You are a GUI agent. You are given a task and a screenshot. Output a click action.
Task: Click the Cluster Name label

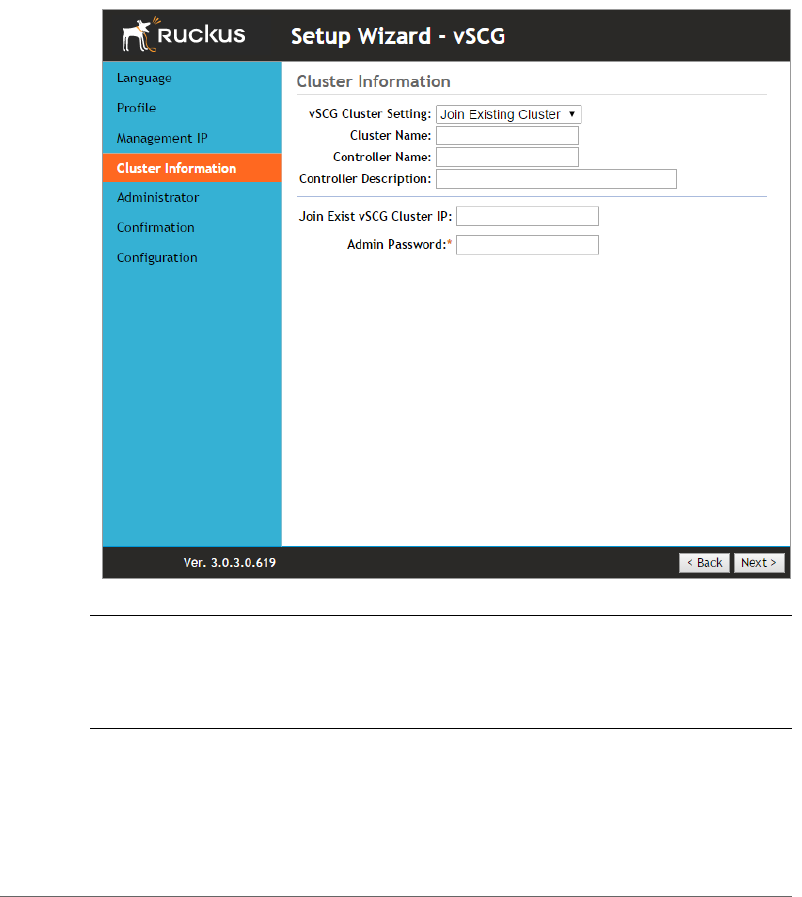(391, 136)
